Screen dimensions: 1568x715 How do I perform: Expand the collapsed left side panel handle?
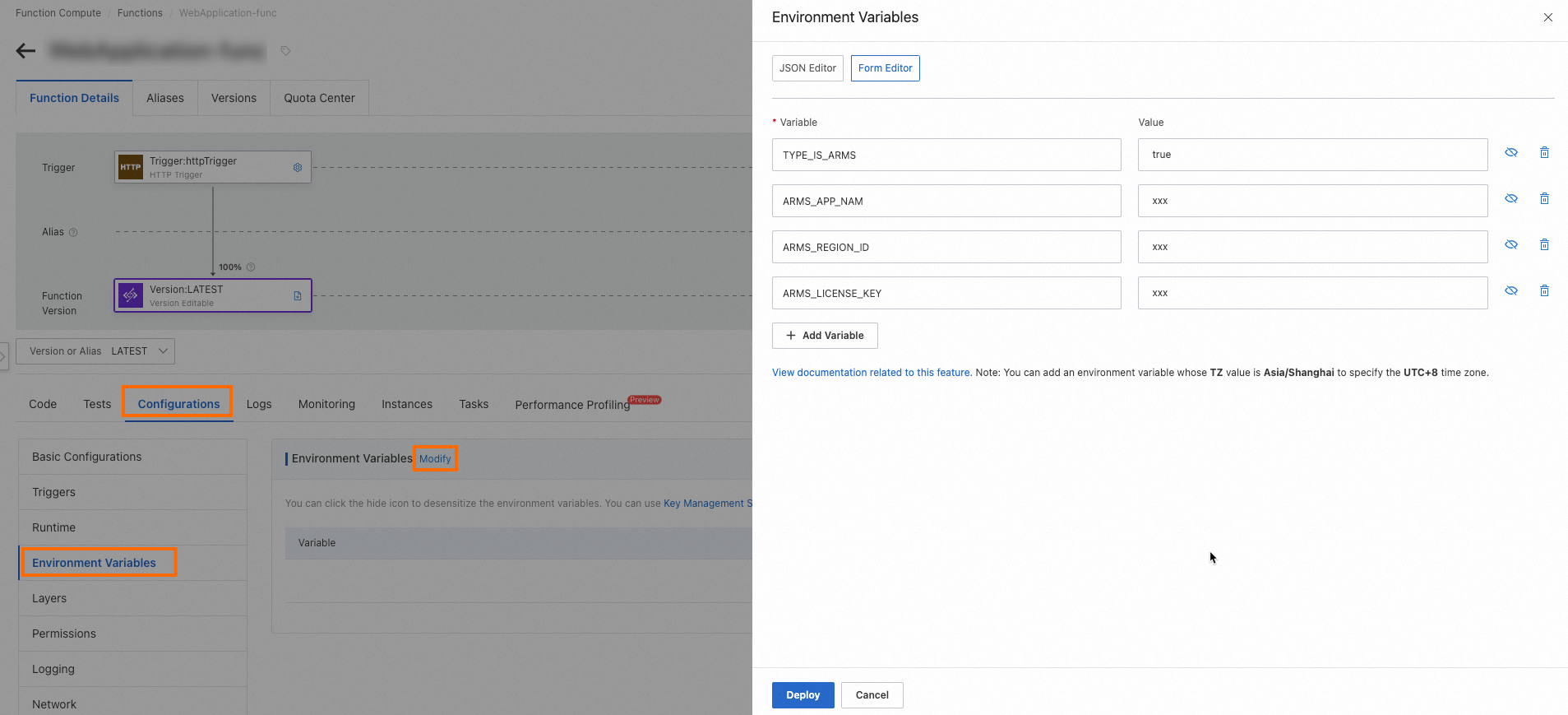click(x=3, y=356)
